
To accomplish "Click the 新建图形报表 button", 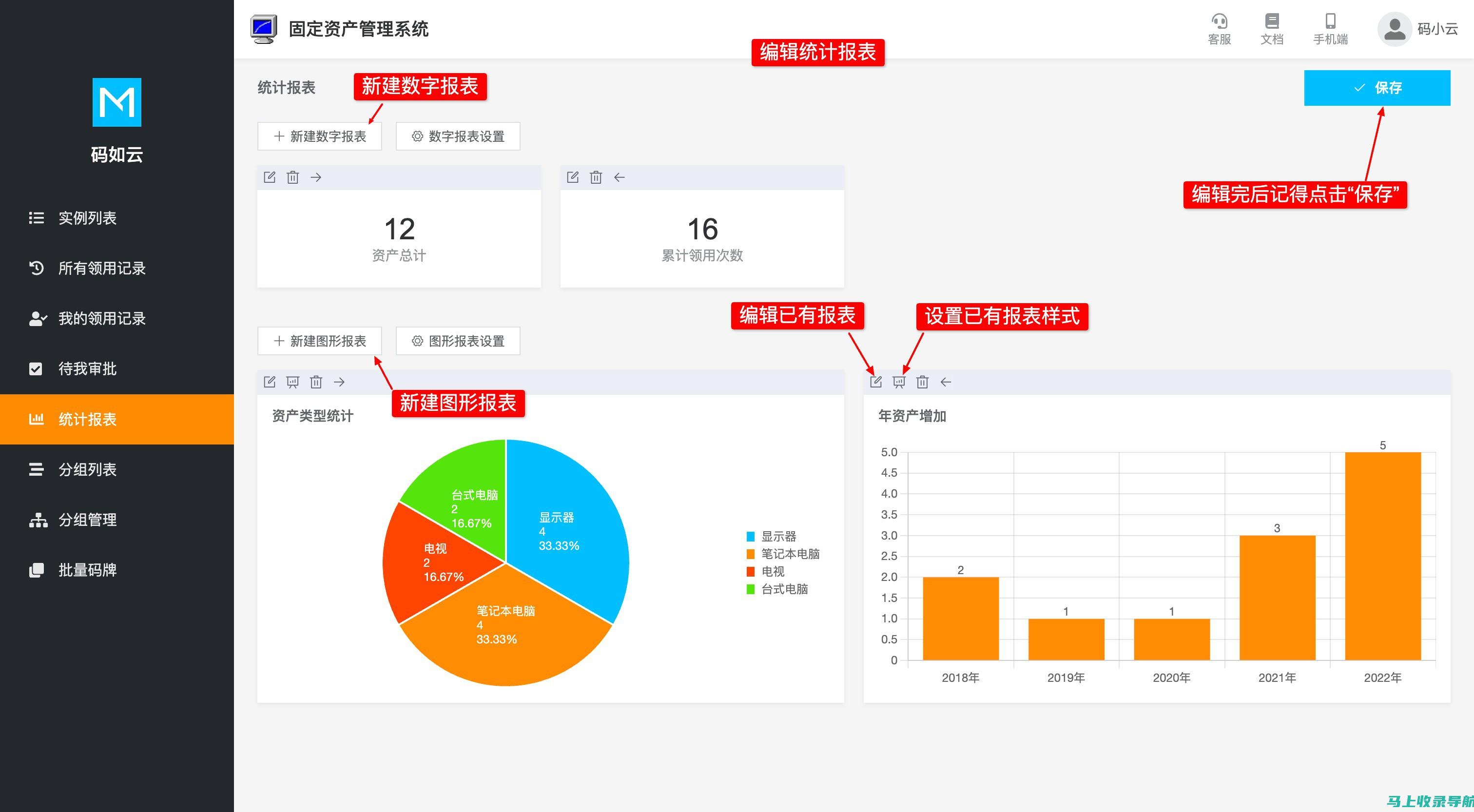I will [x=319, y=341].
